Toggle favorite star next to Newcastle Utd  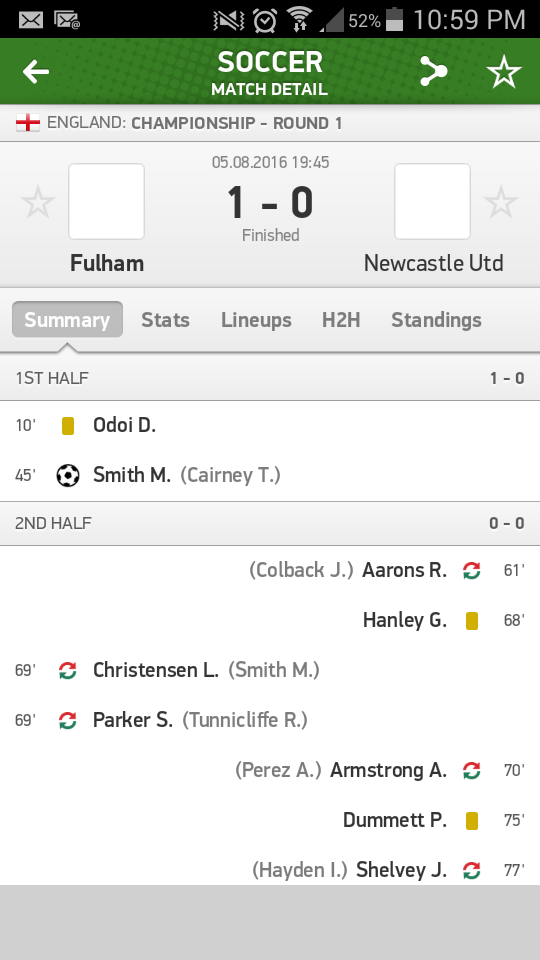(501, 203)
